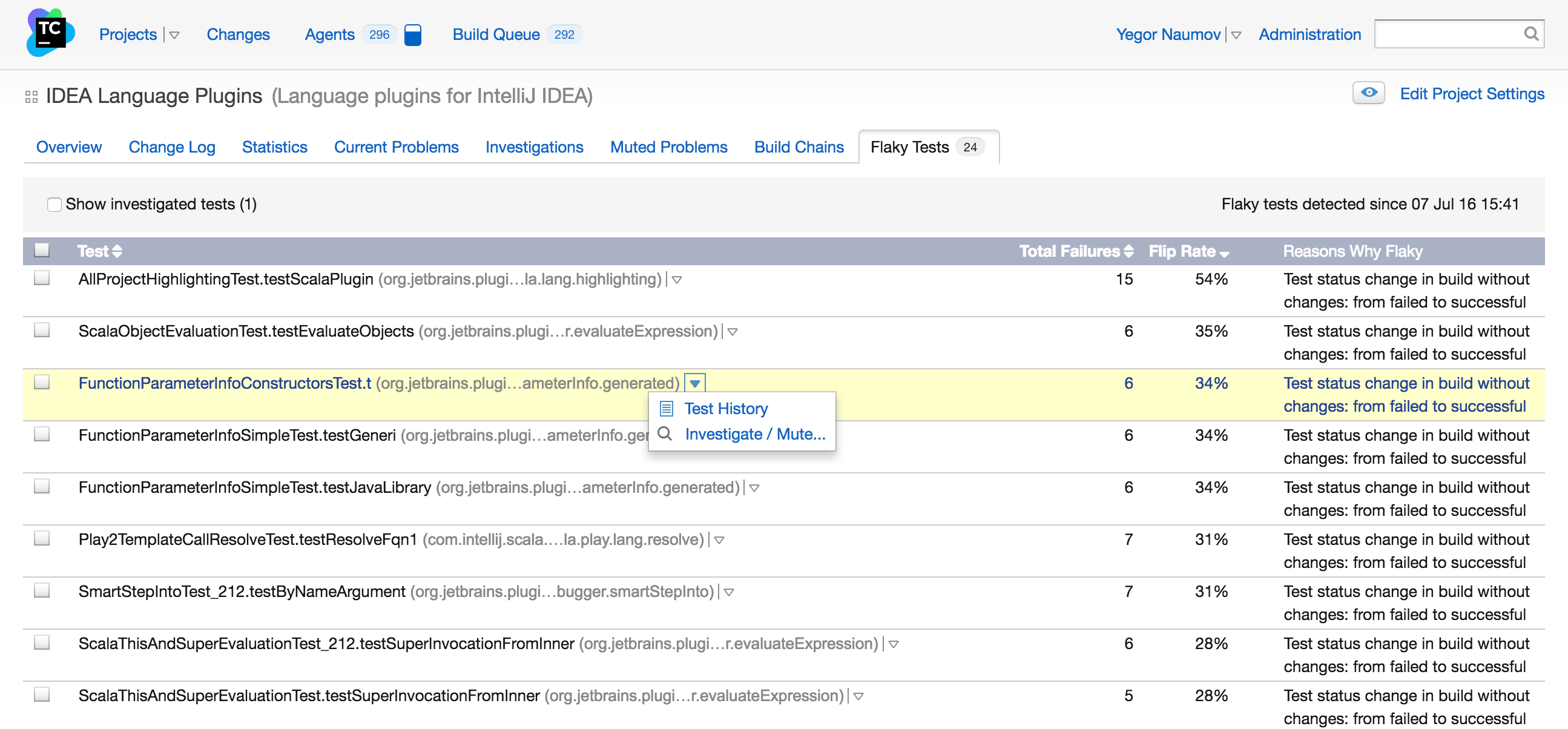1568x729 pixels.
Task: Click the Test History document icon
Action: 667,409
